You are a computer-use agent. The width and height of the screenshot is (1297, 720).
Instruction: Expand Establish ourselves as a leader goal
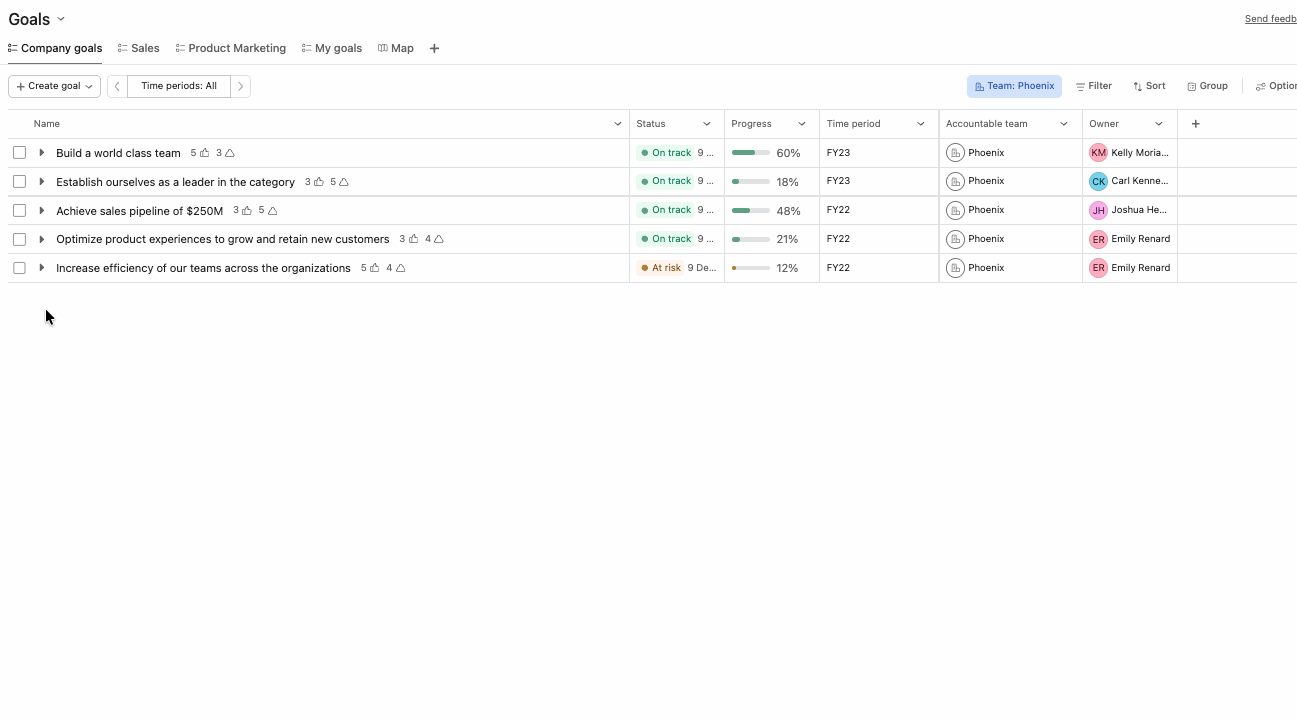pos(41,182)
